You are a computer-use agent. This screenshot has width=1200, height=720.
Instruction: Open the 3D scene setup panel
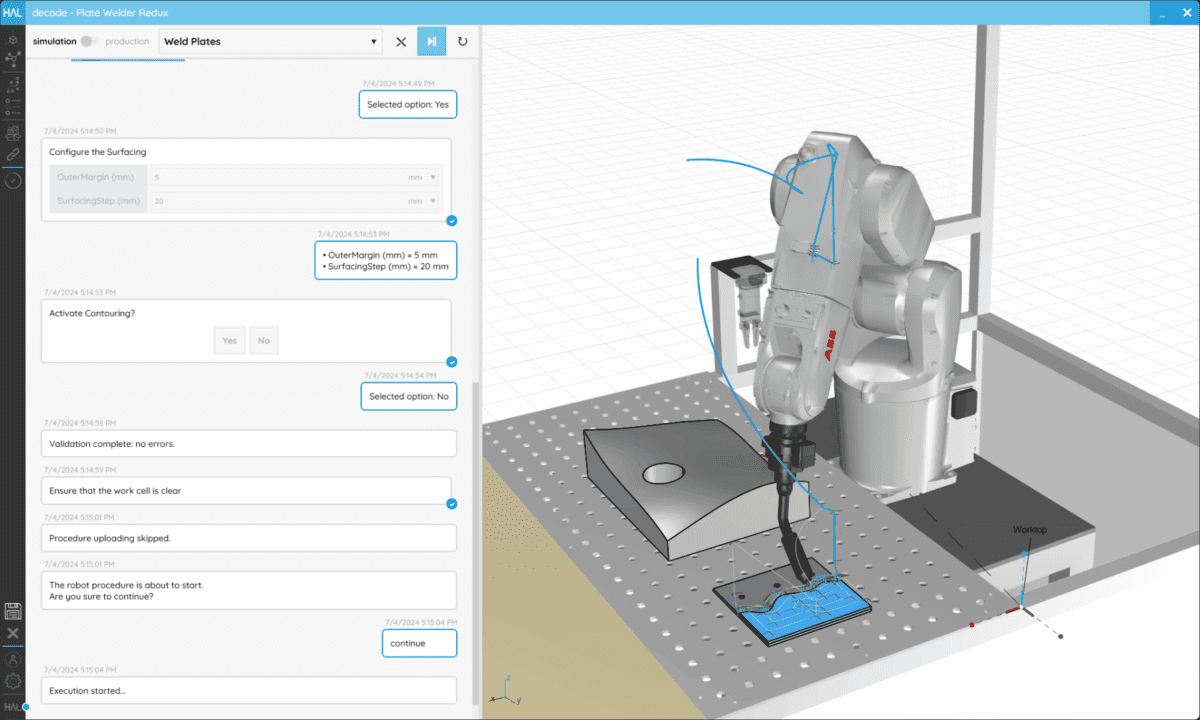(13, 38)
